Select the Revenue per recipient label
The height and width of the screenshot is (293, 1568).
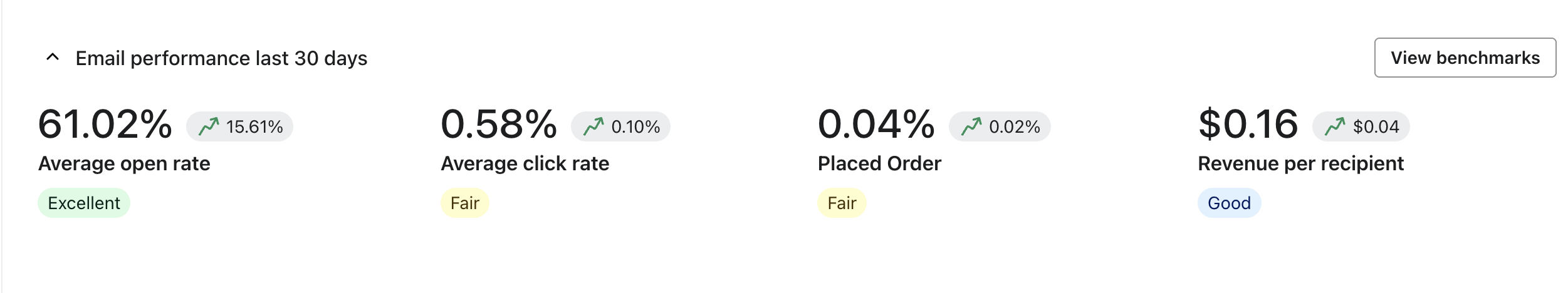[x=1300, y=163]
